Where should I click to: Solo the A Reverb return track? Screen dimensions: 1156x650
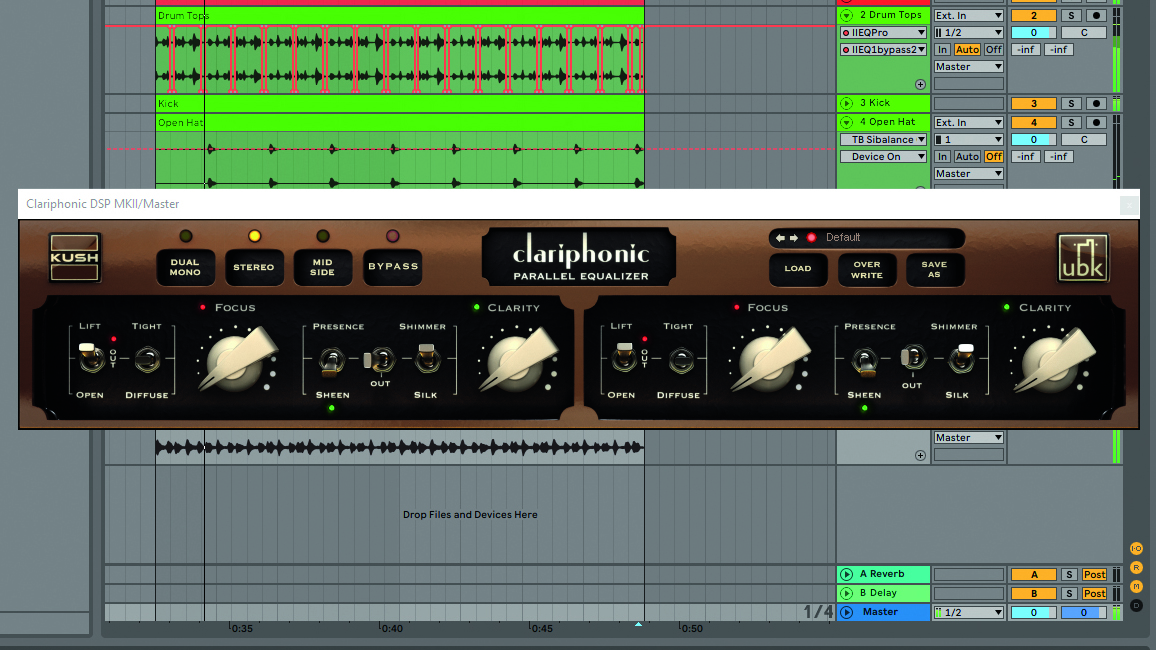point(1069,575)
